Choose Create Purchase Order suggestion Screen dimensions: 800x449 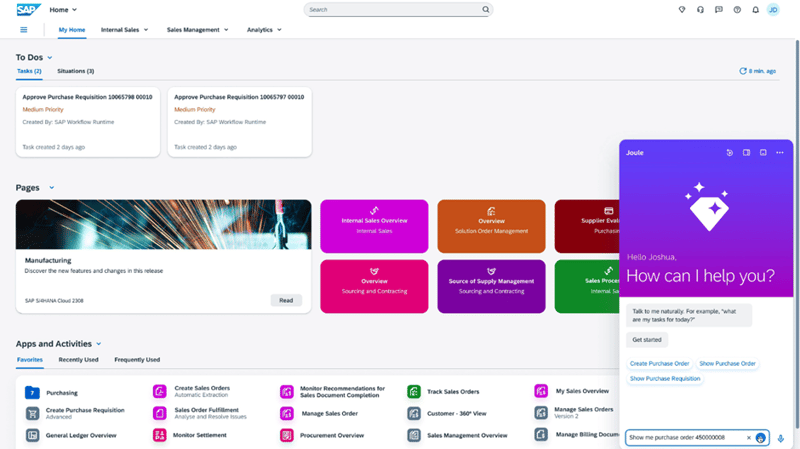(659, 364)
